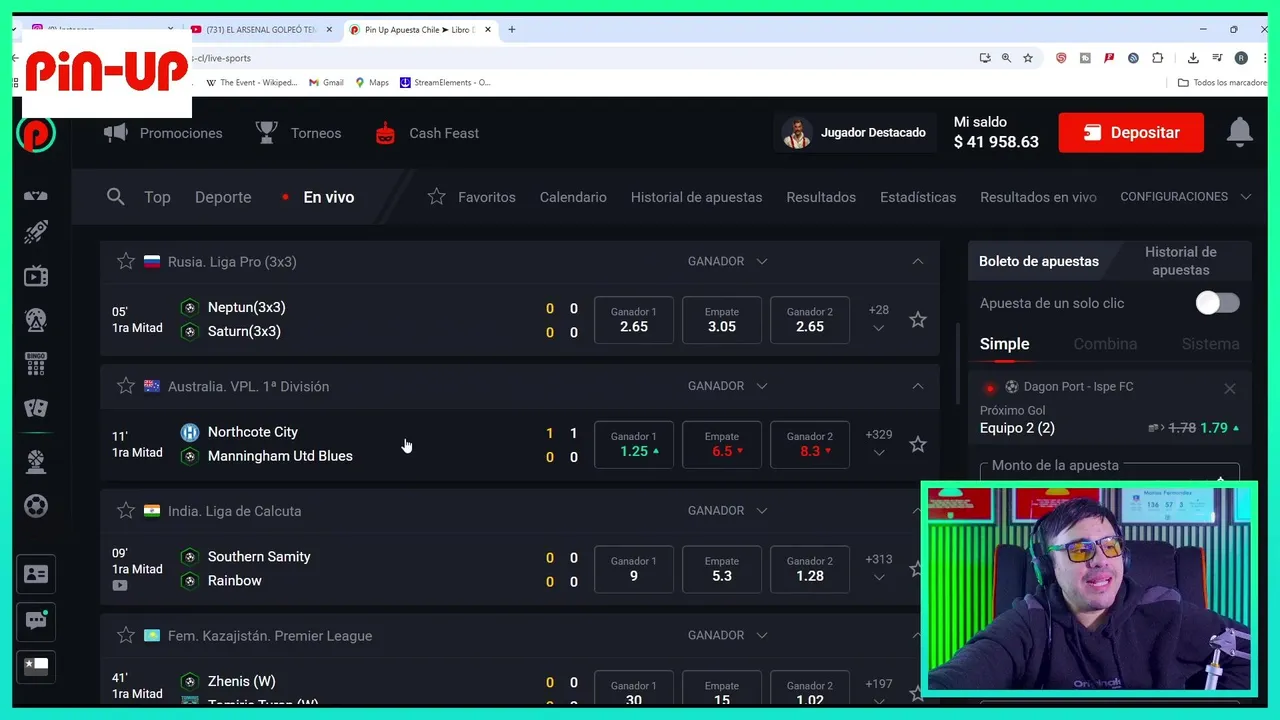Click the Pin-Up round logo icon
This screenshot has height=720, width=1280.
point(36,133)
